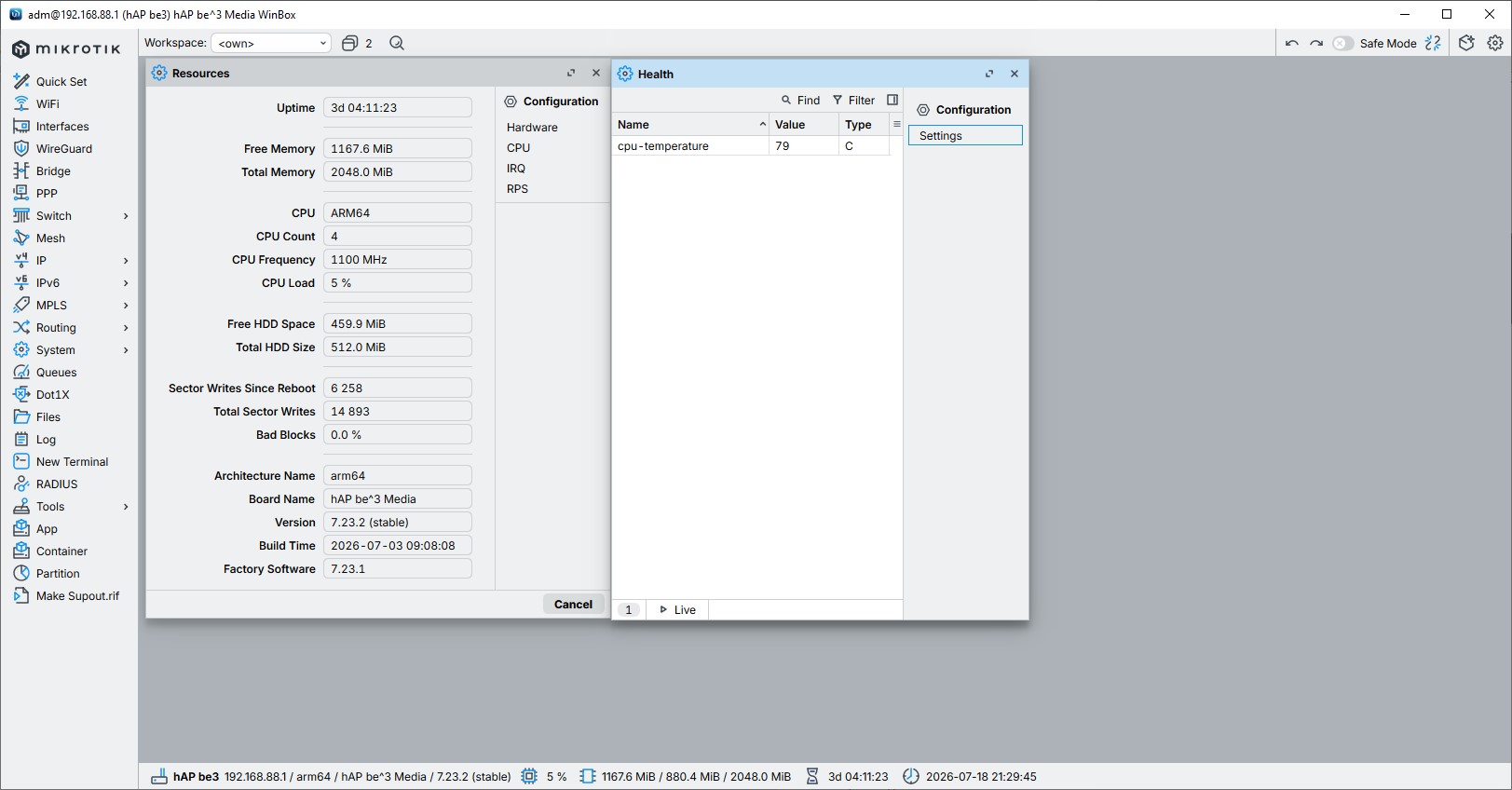This screenshot has width=1512, height=790.
Task: Select CPU in Resources configuration
Action: tap(518, 147)
